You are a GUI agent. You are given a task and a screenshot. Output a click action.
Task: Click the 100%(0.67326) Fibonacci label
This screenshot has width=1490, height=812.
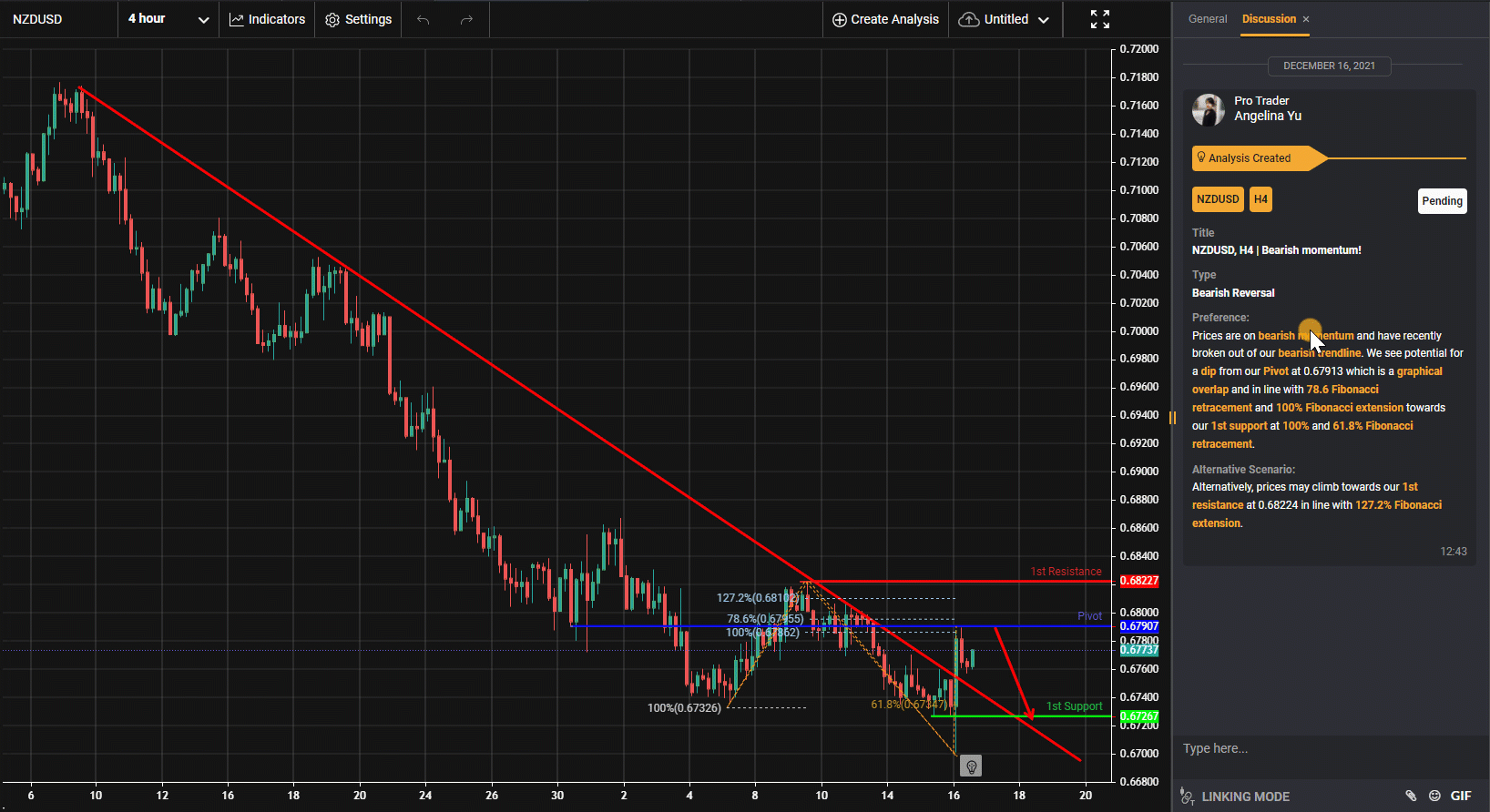pos(684,707)
